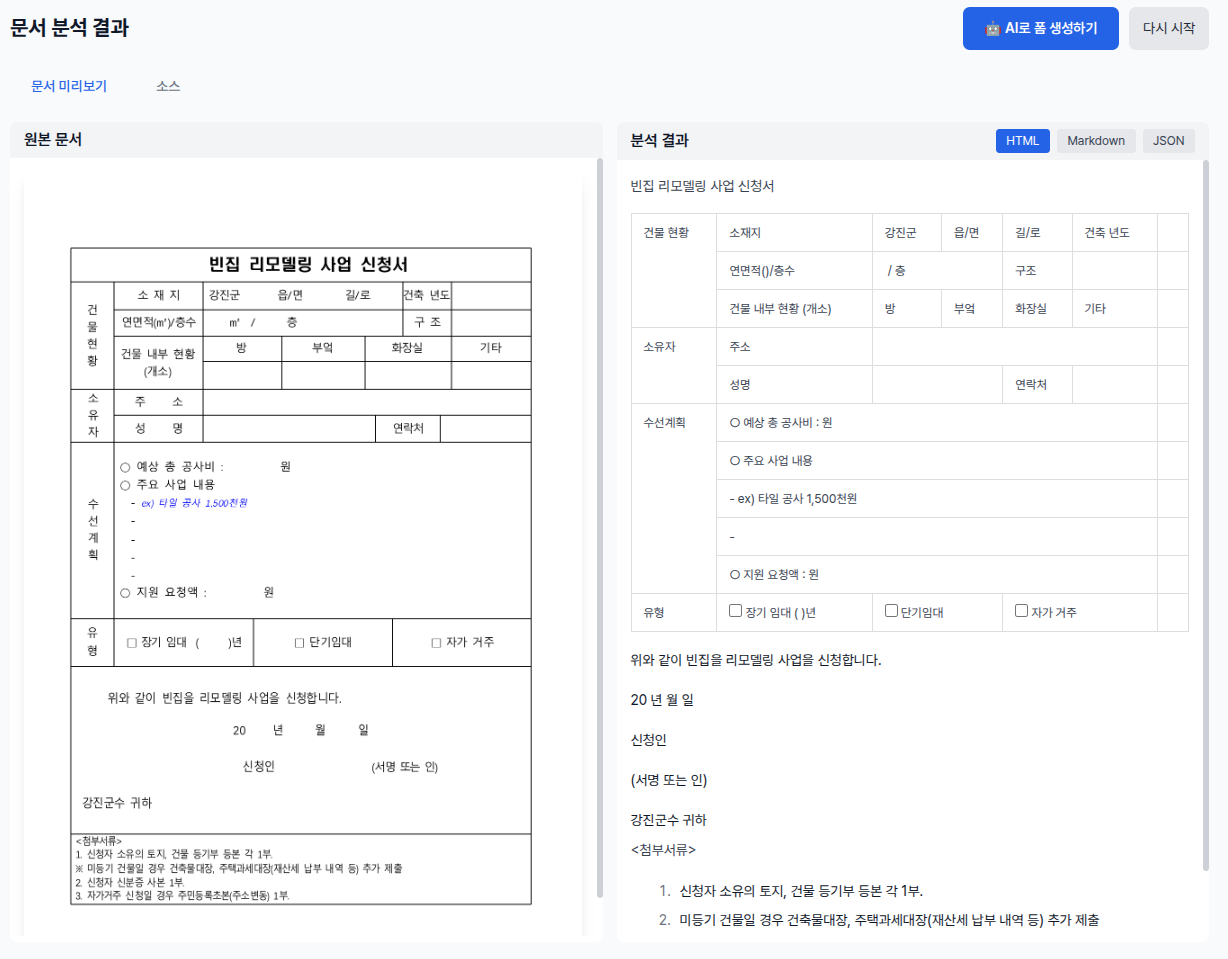1228x959 pixels.
Task: View the analysis result as JSON
Action: [x=1168, y=141]
